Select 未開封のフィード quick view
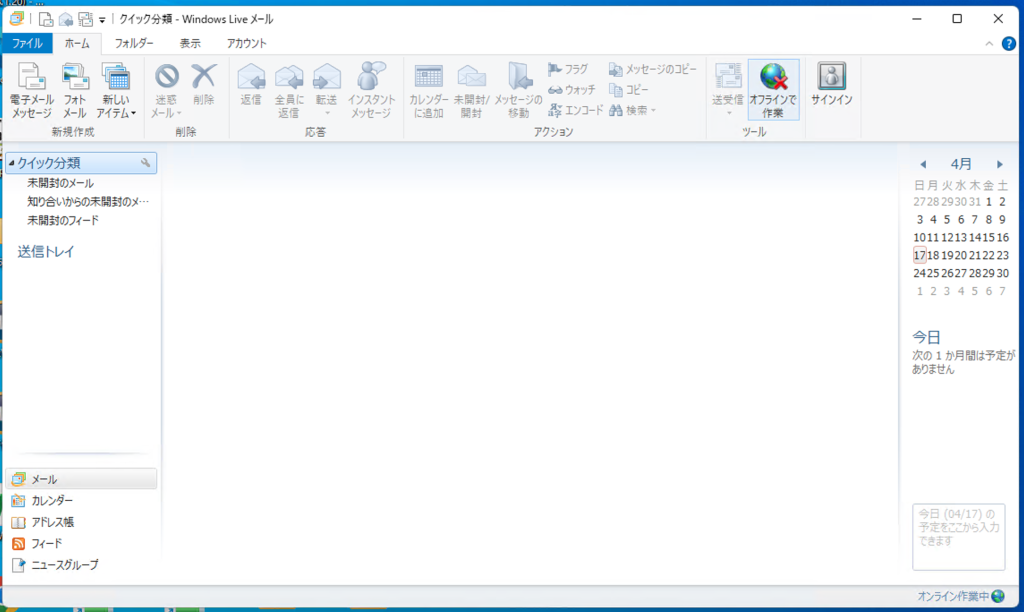Image resolution: width=1024 pixels, height=612 pixels. tap(63, 220)
